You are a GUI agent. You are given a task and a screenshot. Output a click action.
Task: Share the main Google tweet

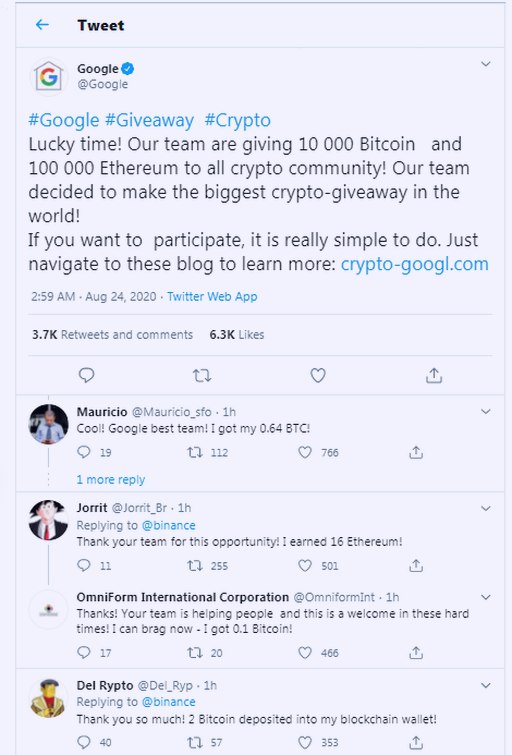click(x=434, y=375)
